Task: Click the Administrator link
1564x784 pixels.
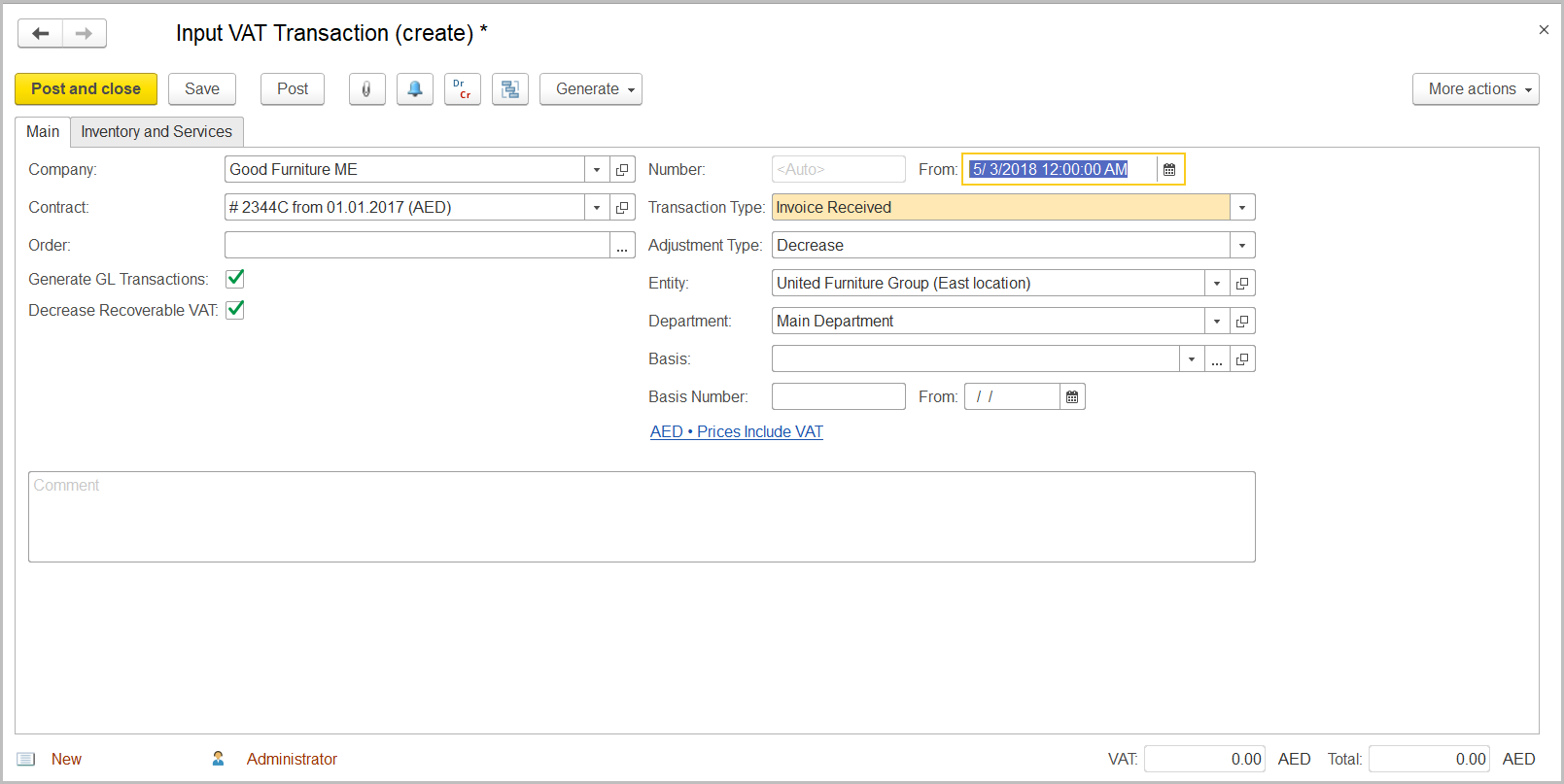Action: (x=292, y=759)
